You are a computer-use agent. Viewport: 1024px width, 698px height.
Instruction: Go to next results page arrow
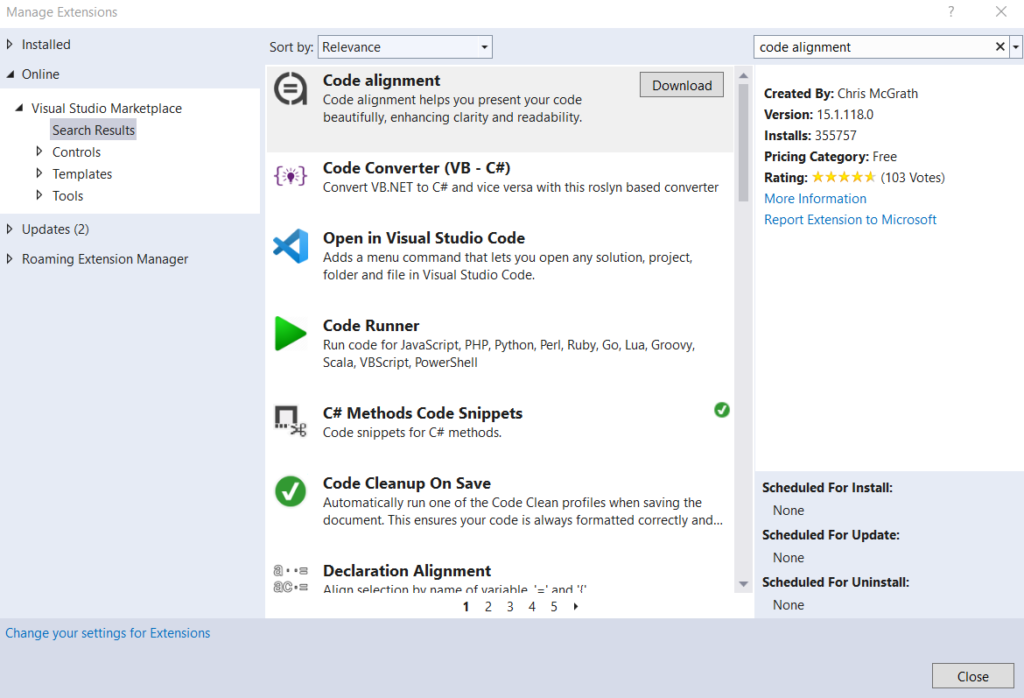click(x=576, y=607)
